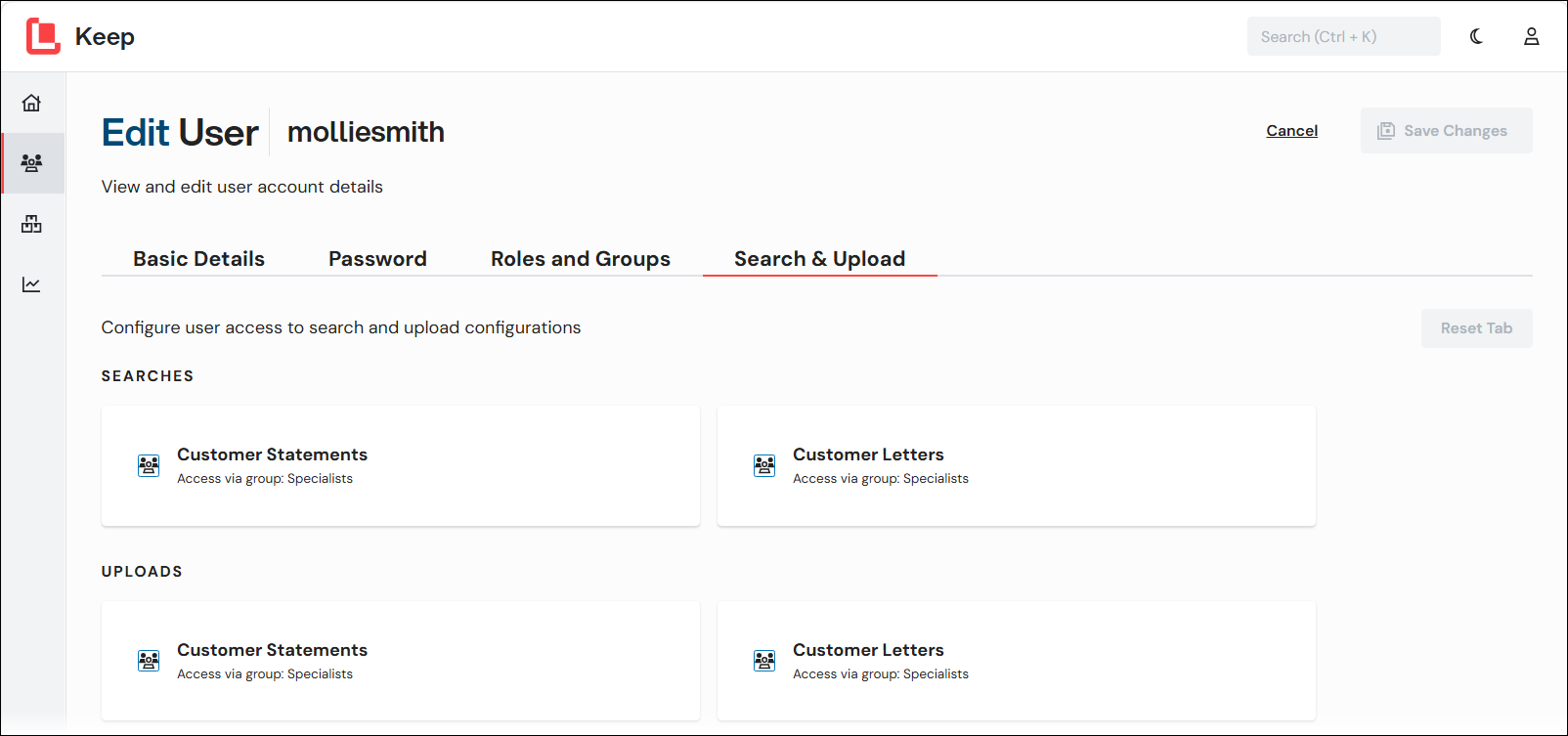Click the Keep app name text
The width and height of the screenshot is (1568, 736).
click(105, 37)
